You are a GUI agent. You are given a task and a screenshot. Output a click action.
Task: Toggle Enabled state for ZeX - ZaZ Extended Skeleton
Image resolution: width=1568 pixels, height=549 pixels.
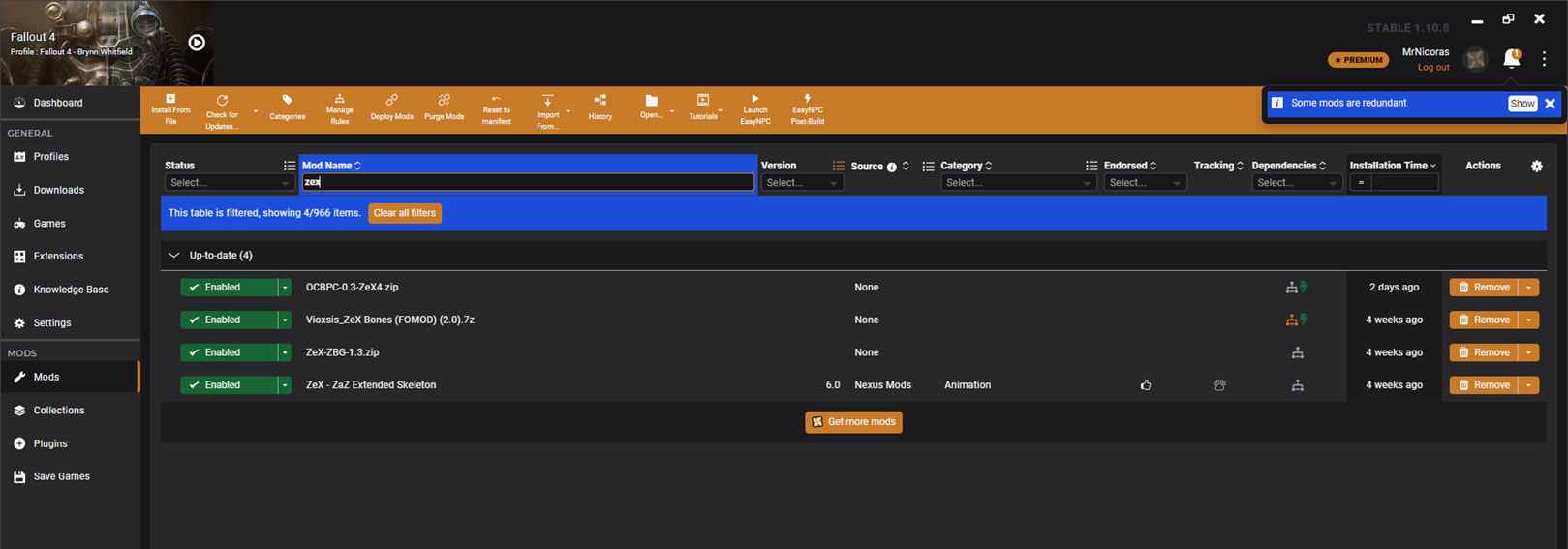(x=229, y=385)
